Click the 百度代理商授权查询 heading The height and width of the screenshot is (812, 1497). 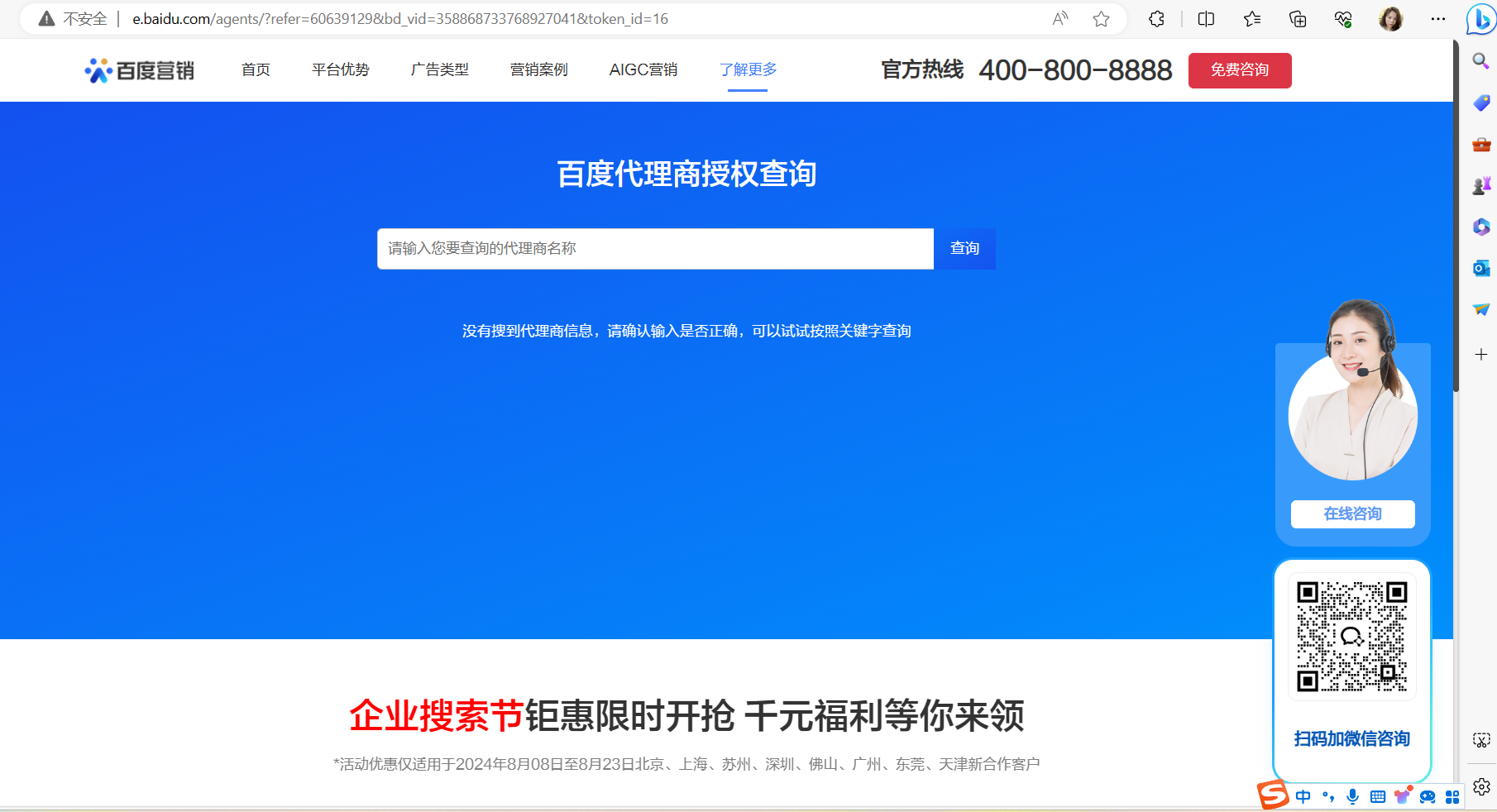[x=686, y=174]
